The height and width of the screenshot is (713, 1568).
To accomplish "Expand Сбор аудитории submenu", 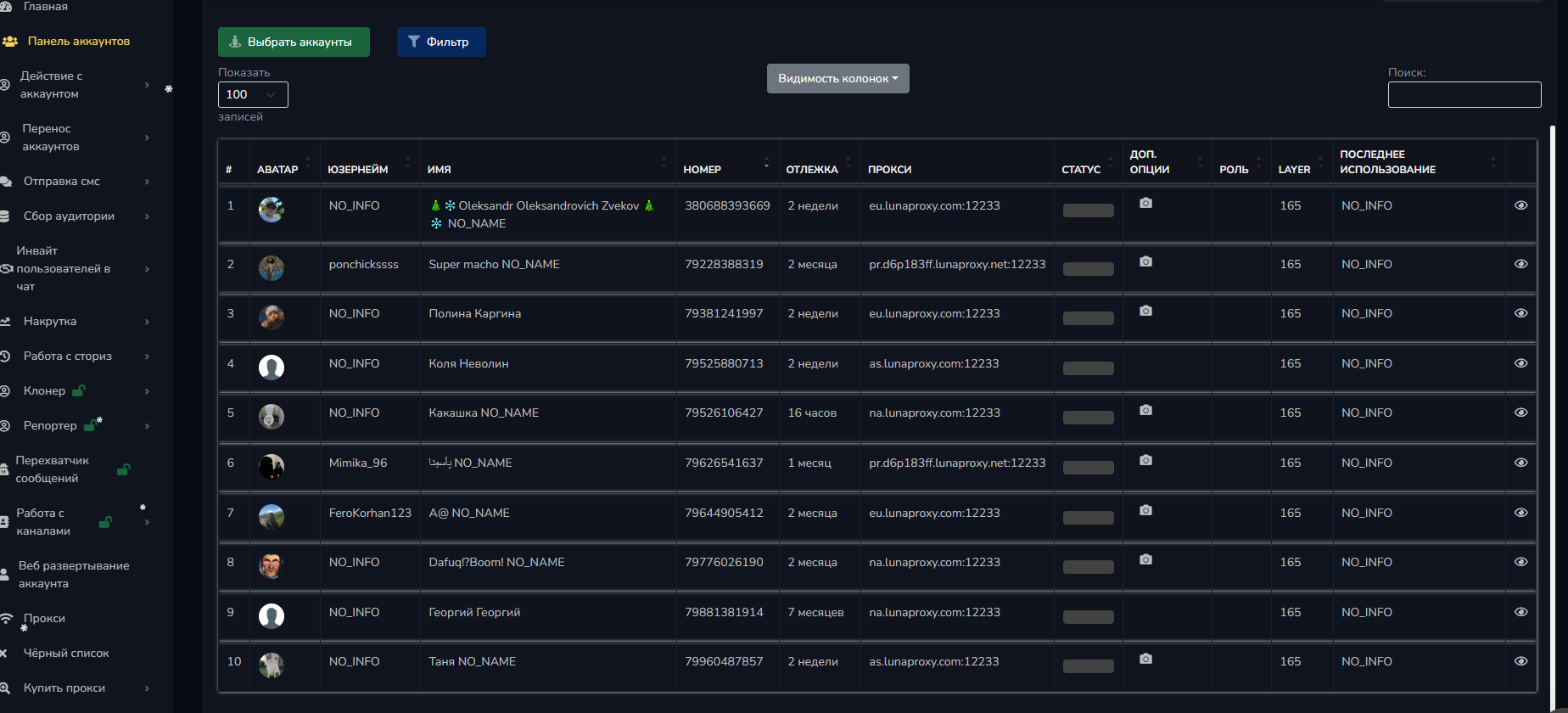I will click(x=147, y=216).
